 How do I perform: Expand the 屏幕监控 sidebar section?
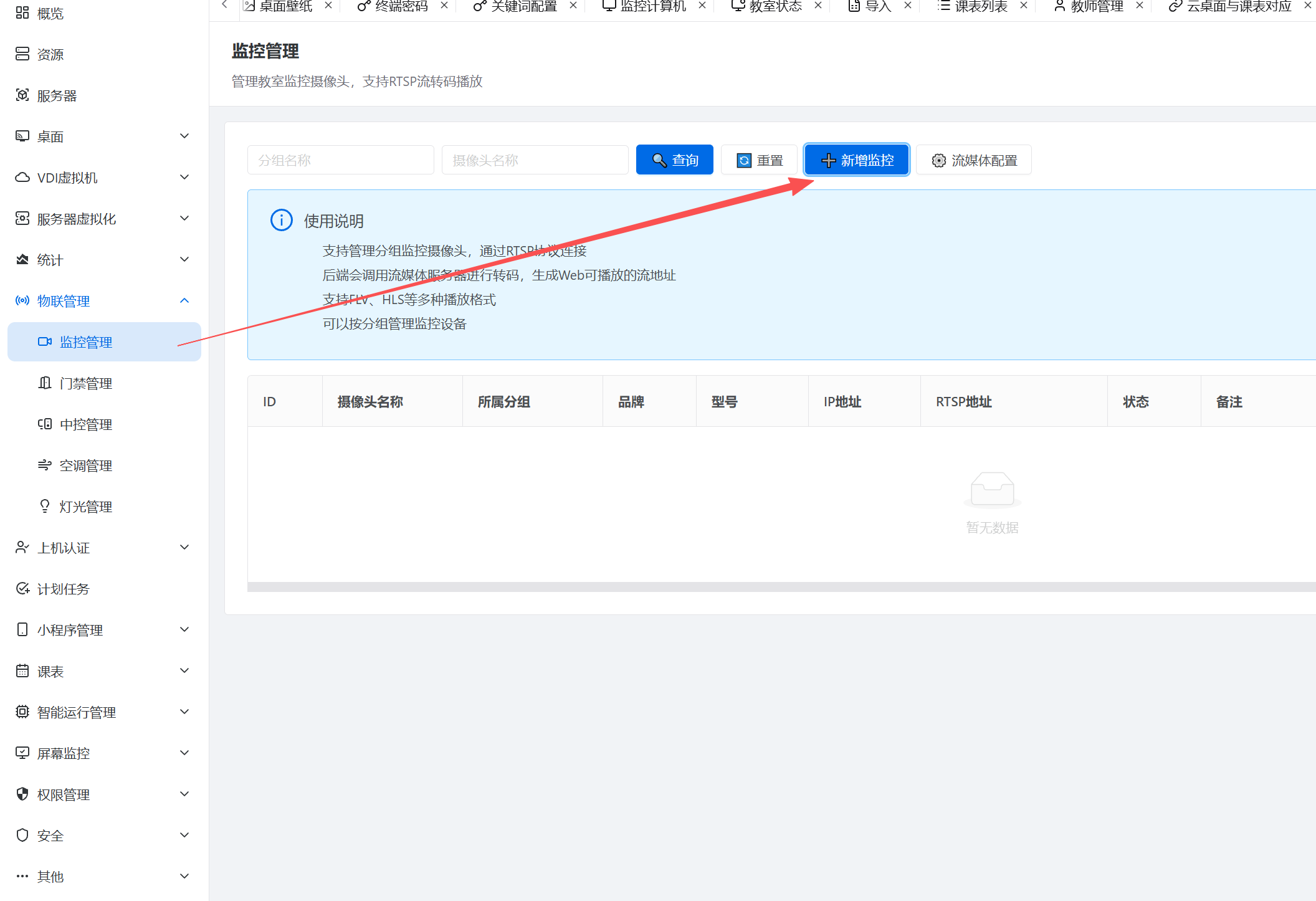[x=184, y=753]
